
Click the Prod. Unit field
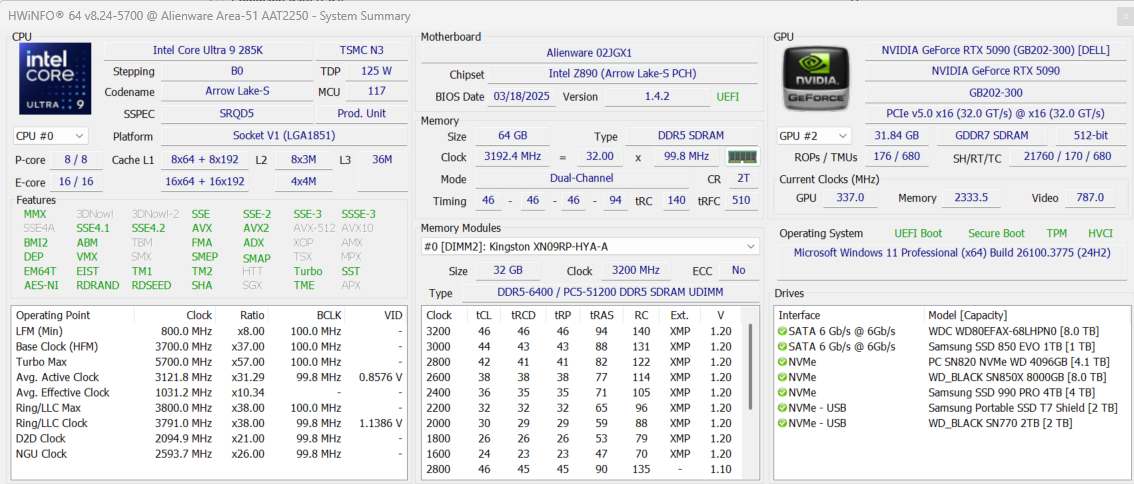coord(362,114)
